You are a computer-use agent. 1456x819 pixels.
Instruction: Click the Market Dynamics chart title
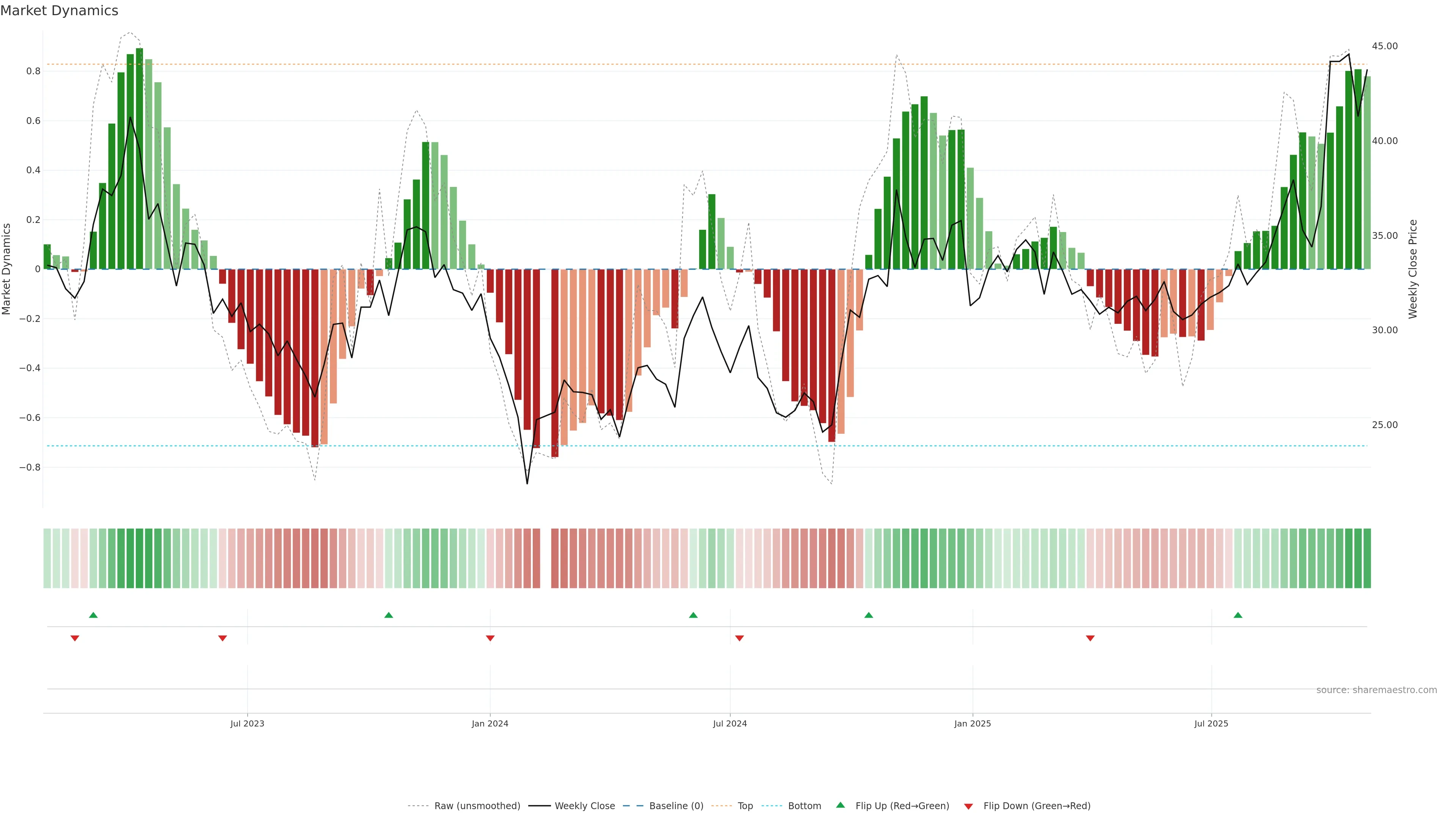(x=60, y=11)
